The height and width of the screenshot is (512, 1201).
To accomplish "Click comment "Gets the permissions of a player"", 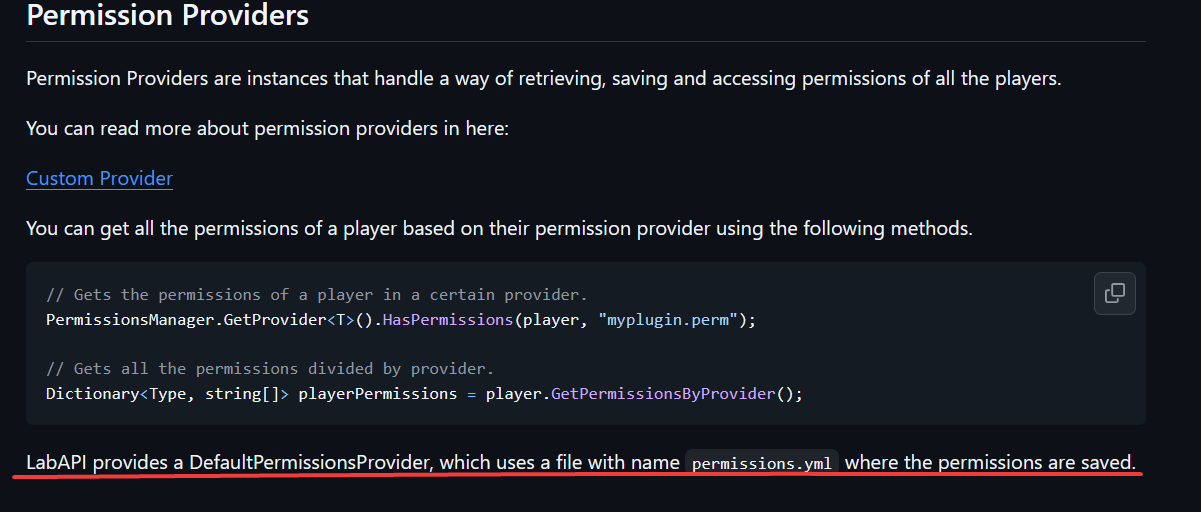I will pos(317,295).
